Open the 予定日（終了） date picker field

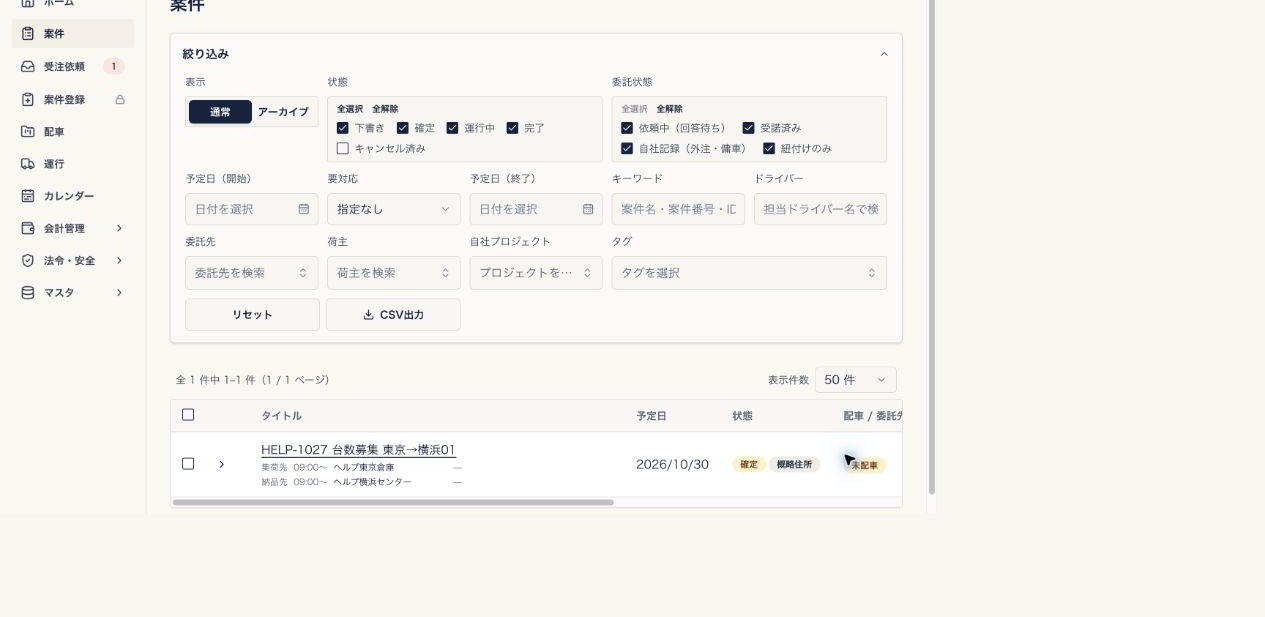coord(536,209)
